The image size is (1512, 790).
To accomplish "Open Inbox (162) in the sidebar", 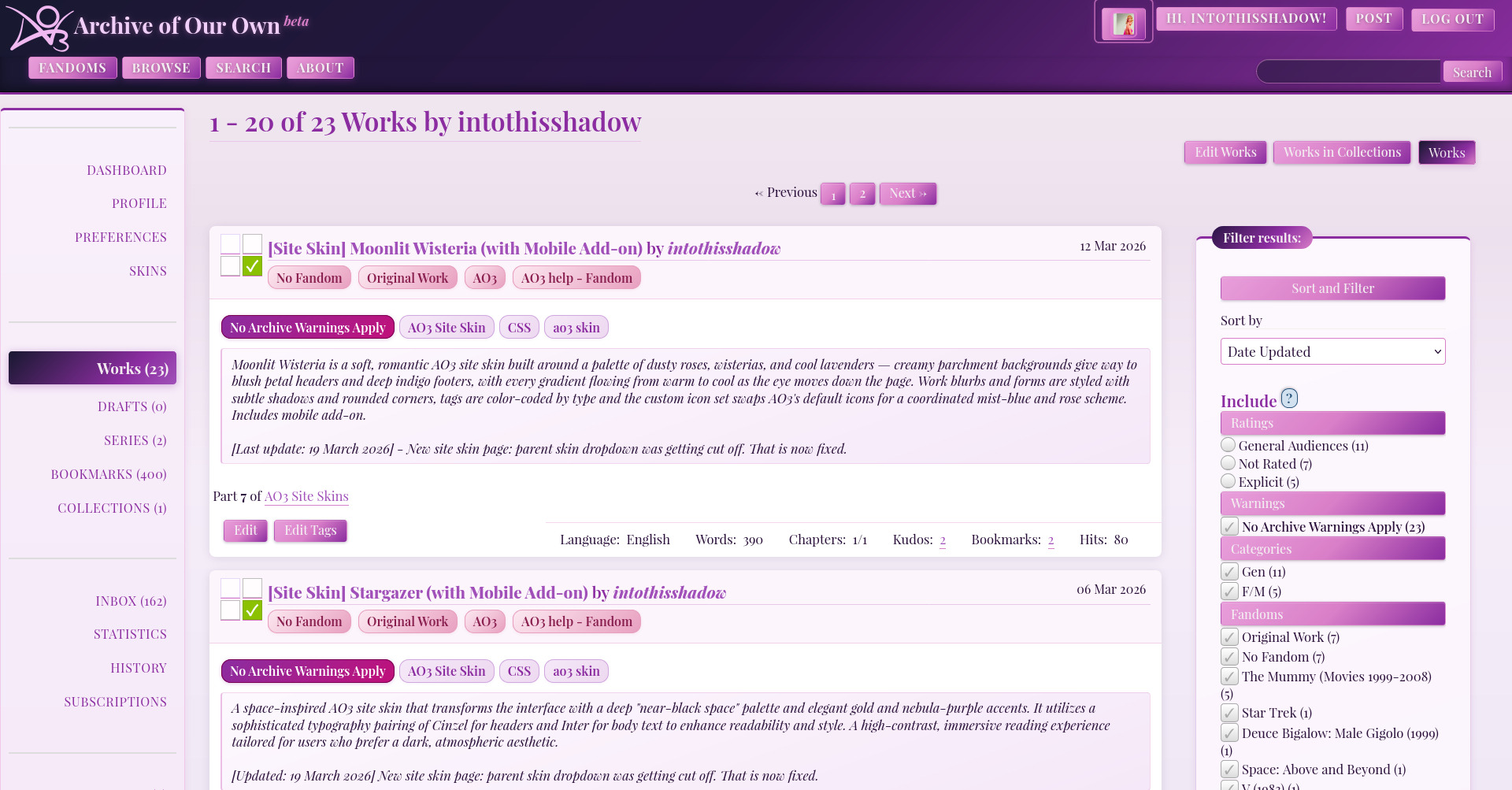I will pyautogui.click(x=131, y=601).
